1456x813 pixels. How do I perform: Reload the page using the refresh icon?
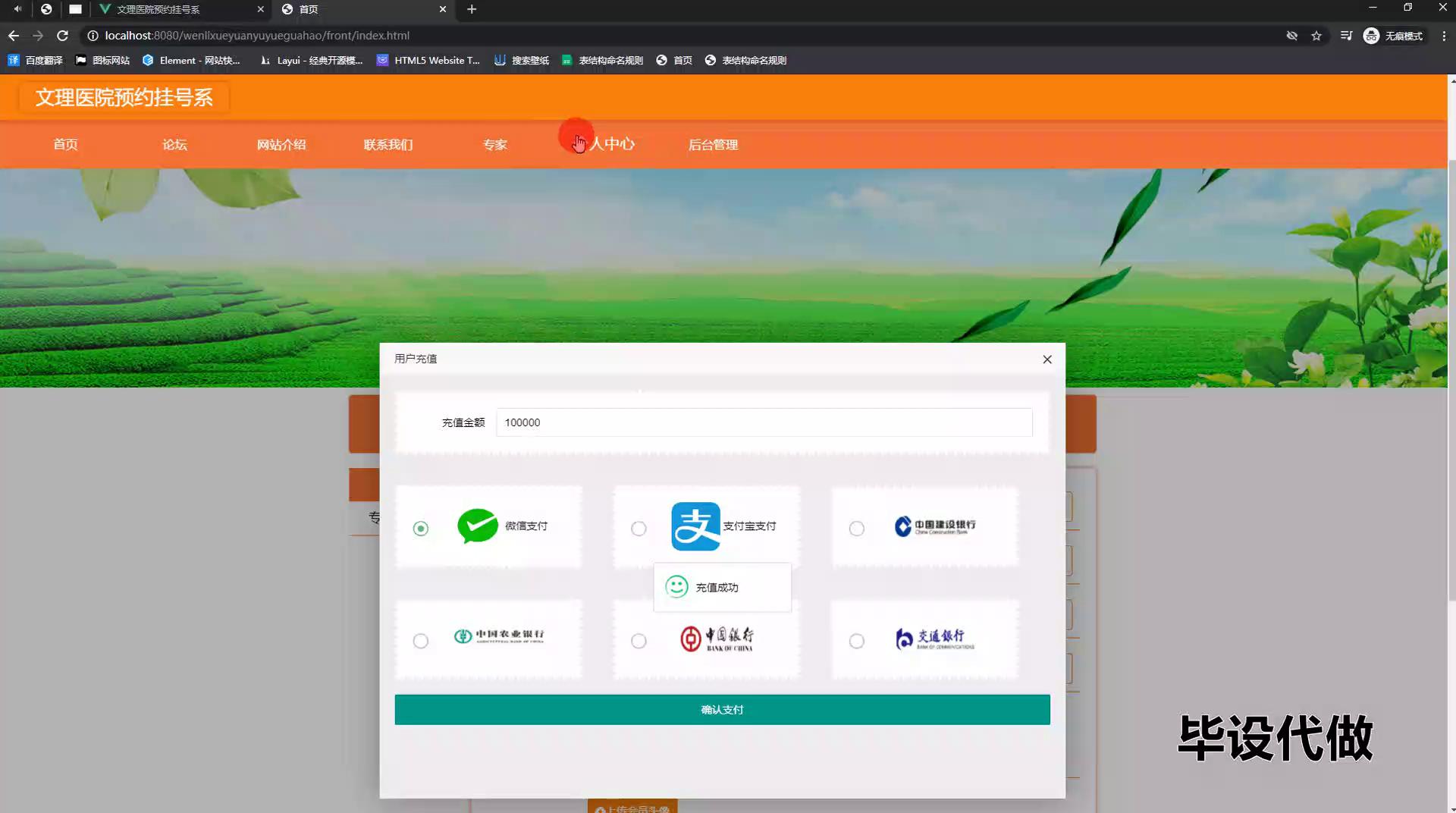pos(63,36)
